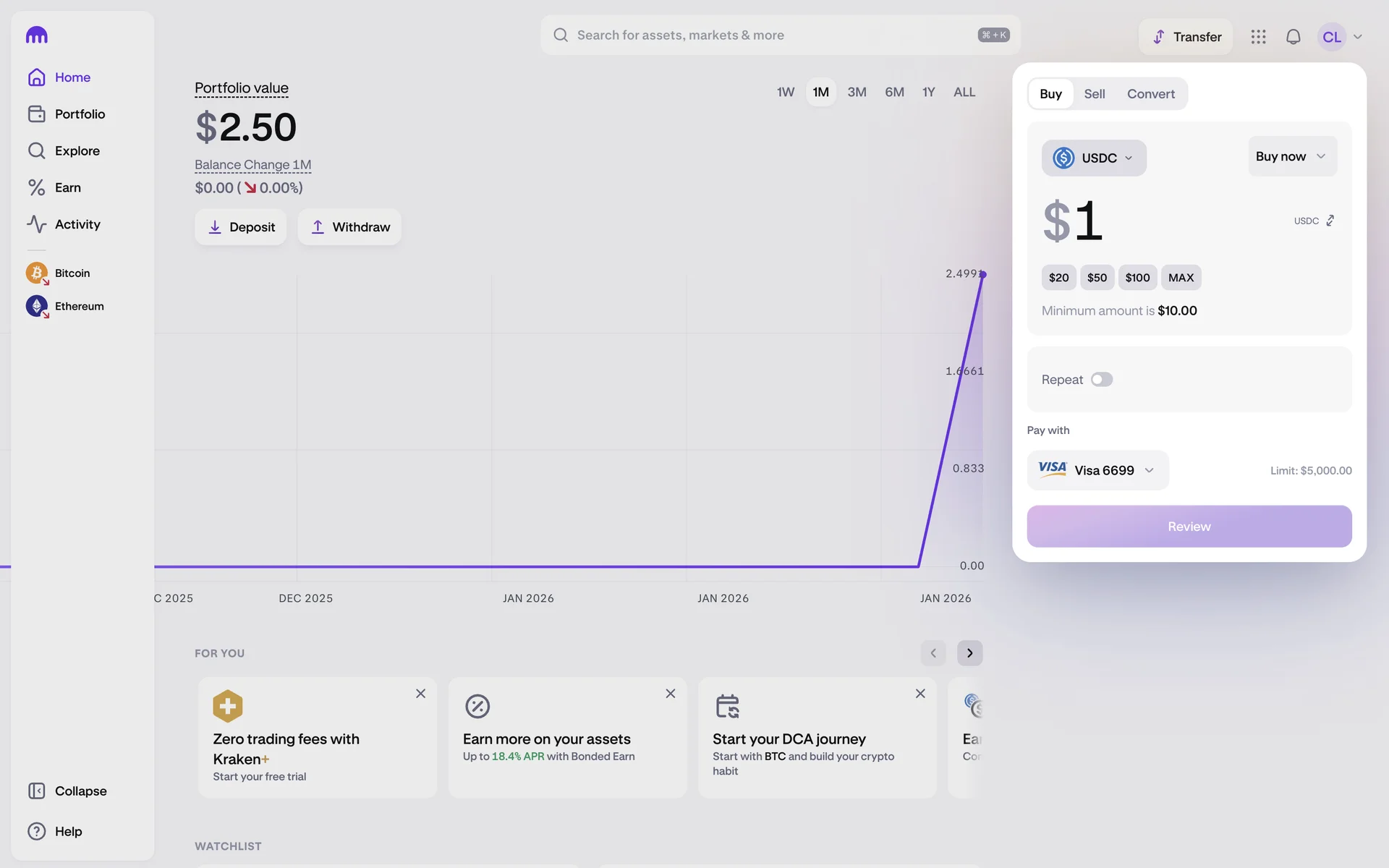This screenshot has height=868, width=1389.
Task: Click the Deposit button
Action: [240, 227]
